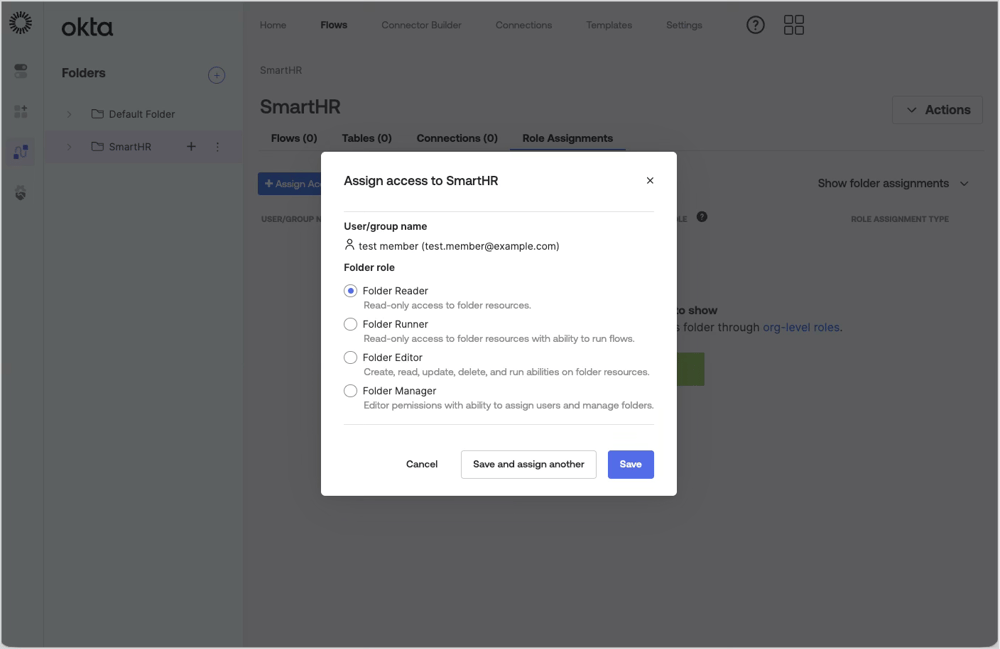Open Templates in top navigation
1000x649 pixels.
pos(609,25)
